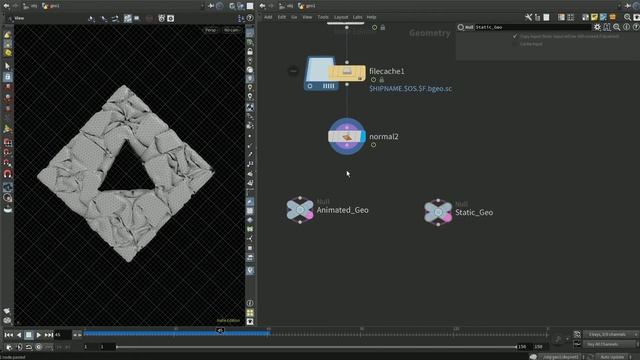This screenshot has height=360, width=640.
Task: Open the viewport Persp camera dropdown
Action: click(211, 30)
